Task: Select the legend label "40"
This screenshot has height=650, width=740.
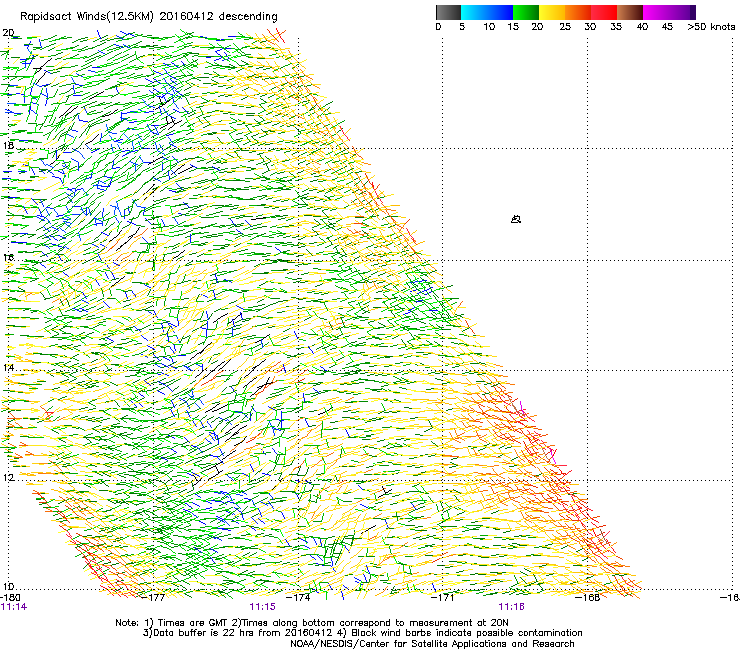Action: pyautogui.click(x=642, y=27)
